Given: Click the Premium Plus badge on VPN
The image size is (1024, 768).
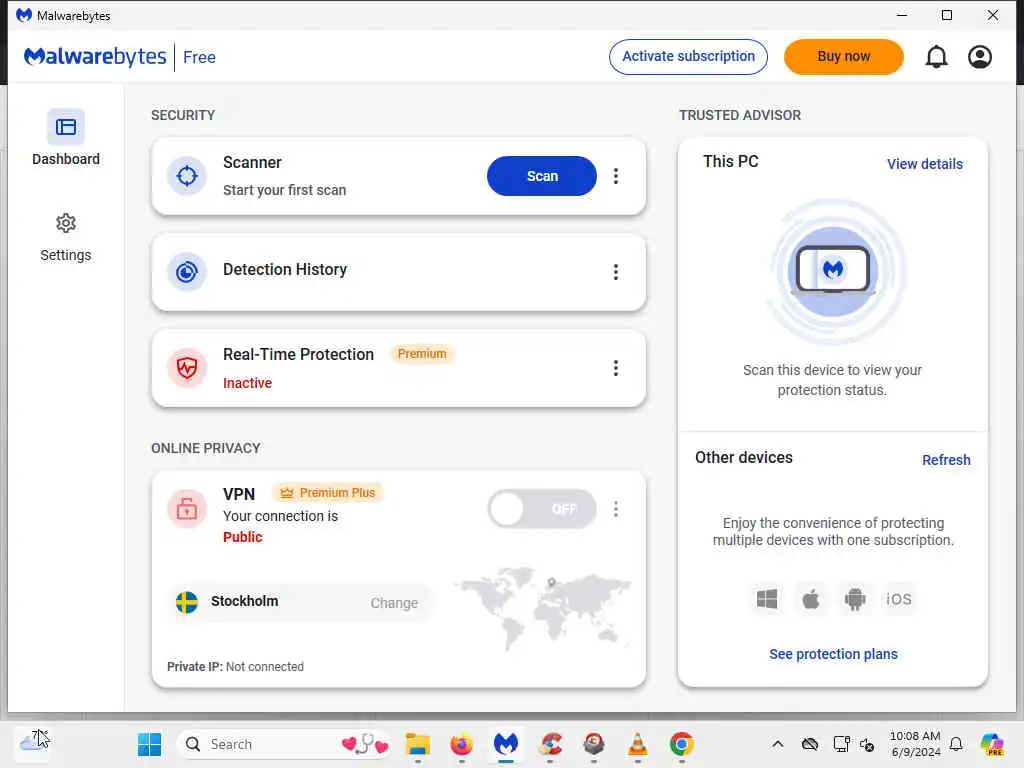Looking at the screenshot, I should (x=328, y=492).
